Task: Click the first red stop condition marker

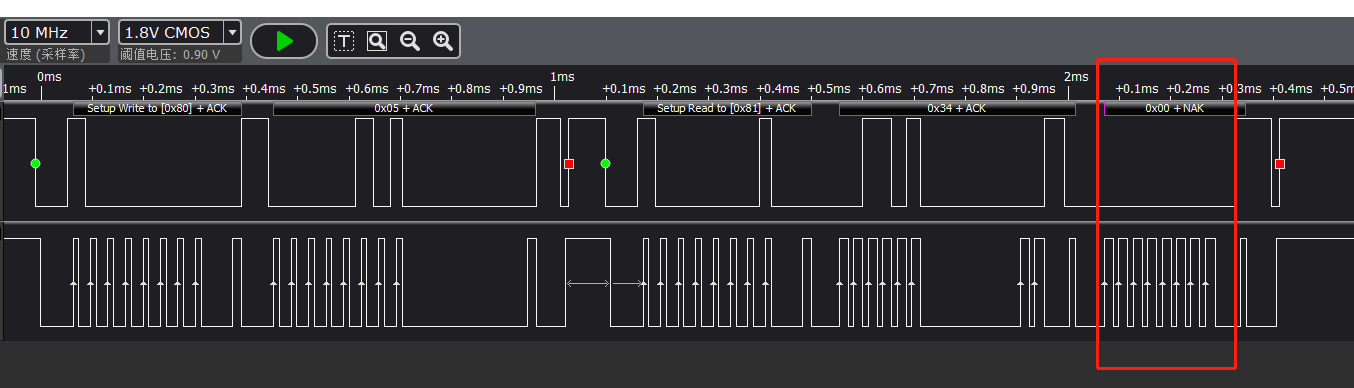Action: 569,163
